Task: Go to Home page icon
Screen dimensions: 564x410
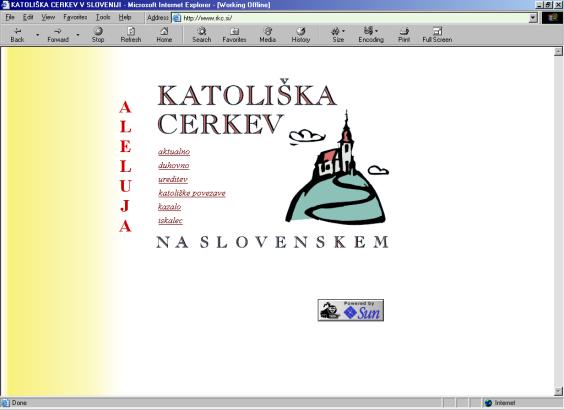Action: (x=164, y=35)
